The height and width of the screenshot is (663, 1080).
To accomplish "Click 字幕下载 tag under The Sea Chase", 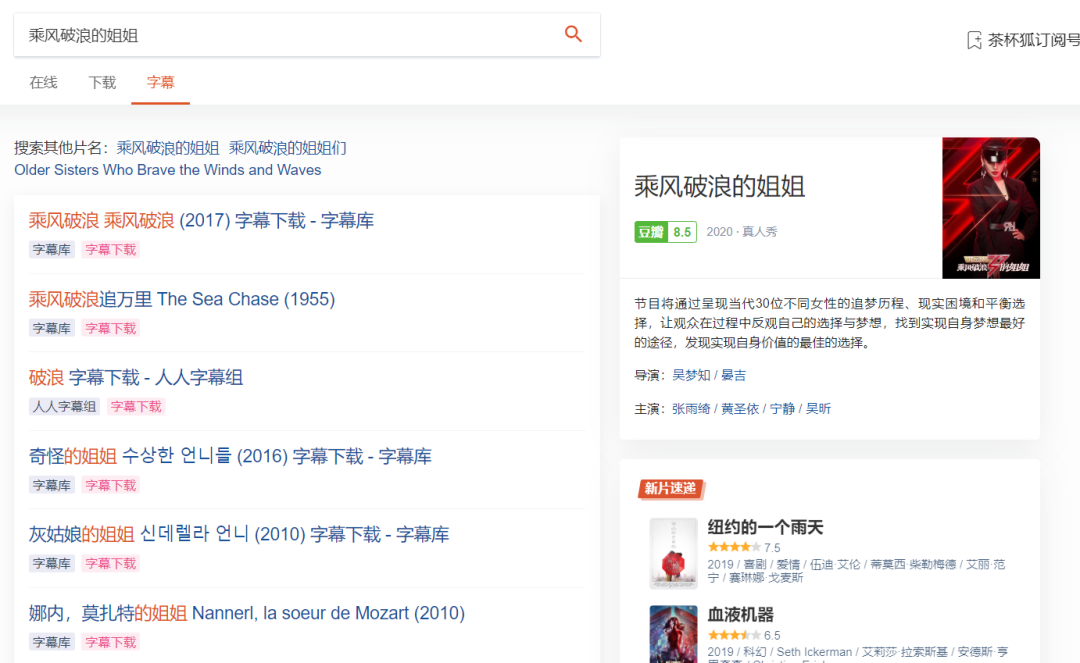I will 111,328.
